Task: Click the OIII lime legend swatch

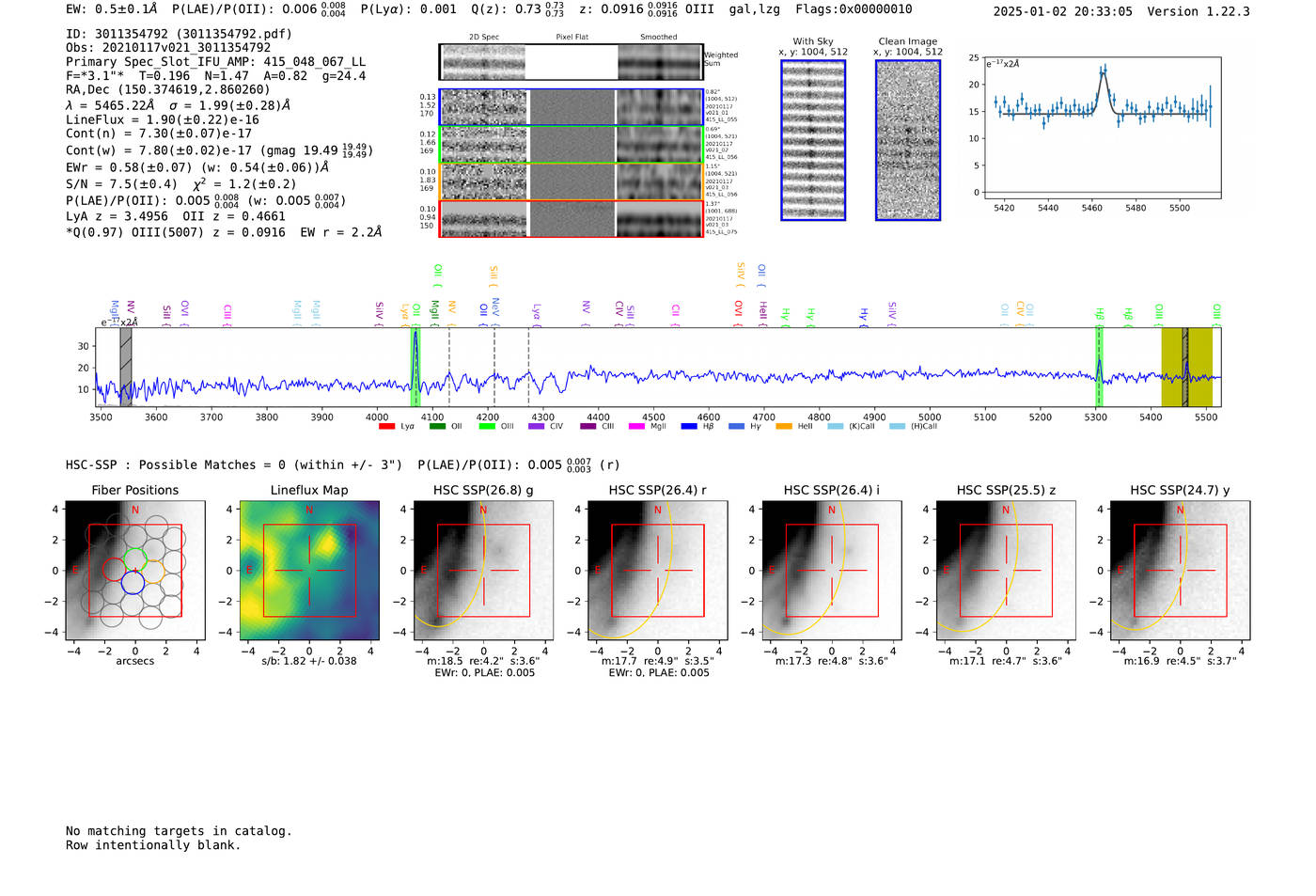Action: pyautogui.click(x=486, y=427)
